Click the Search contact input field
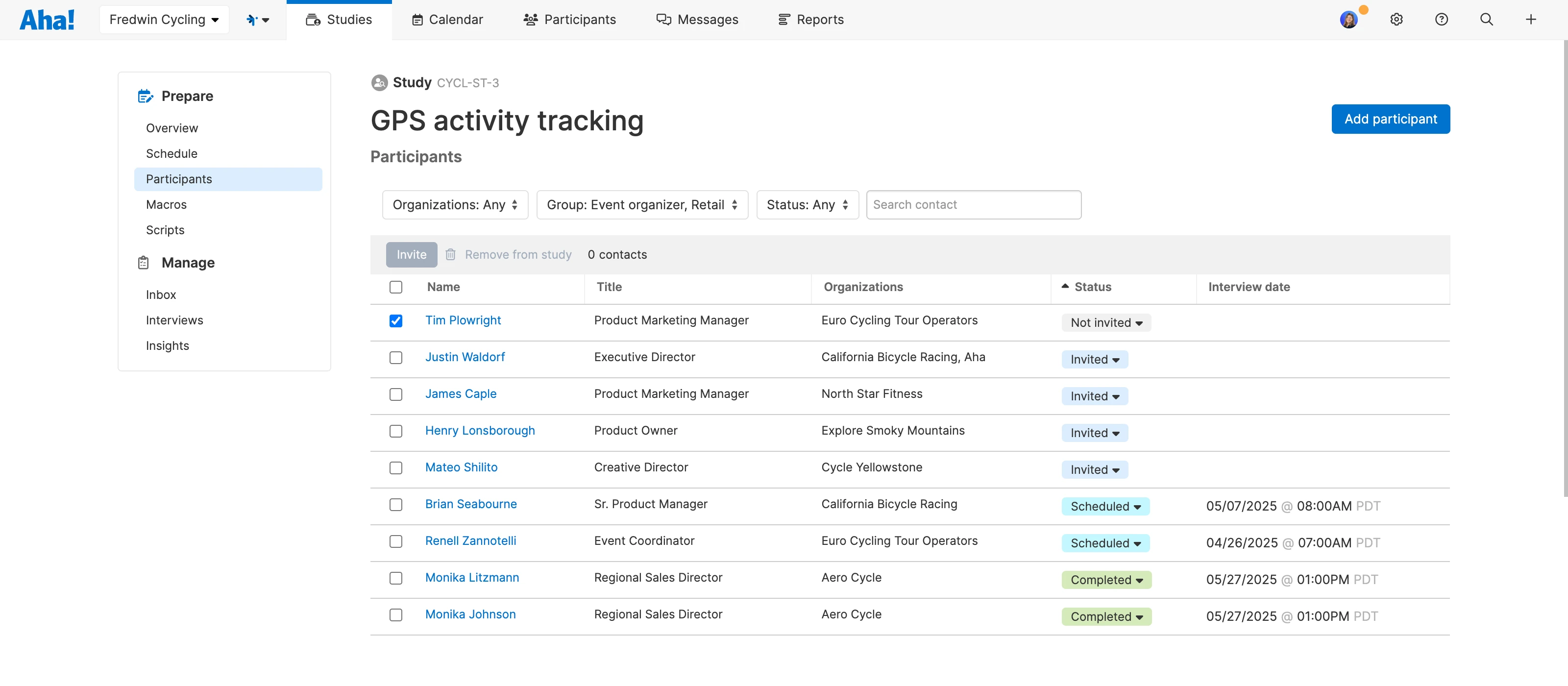1568x686 pixels. [973, 204]
